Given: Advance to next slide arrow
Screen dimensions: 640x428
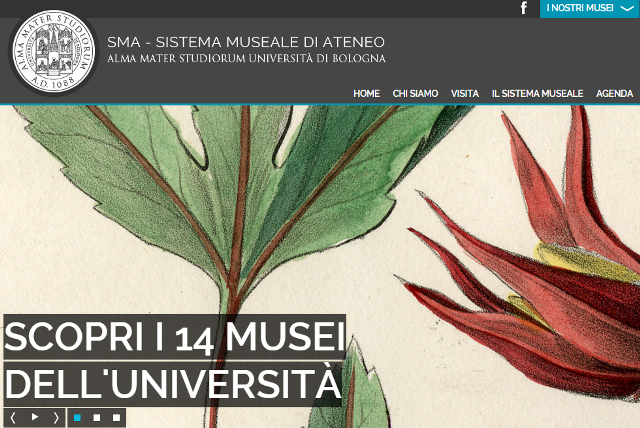Looking at the screenshot, I should (x=56, y=417).
